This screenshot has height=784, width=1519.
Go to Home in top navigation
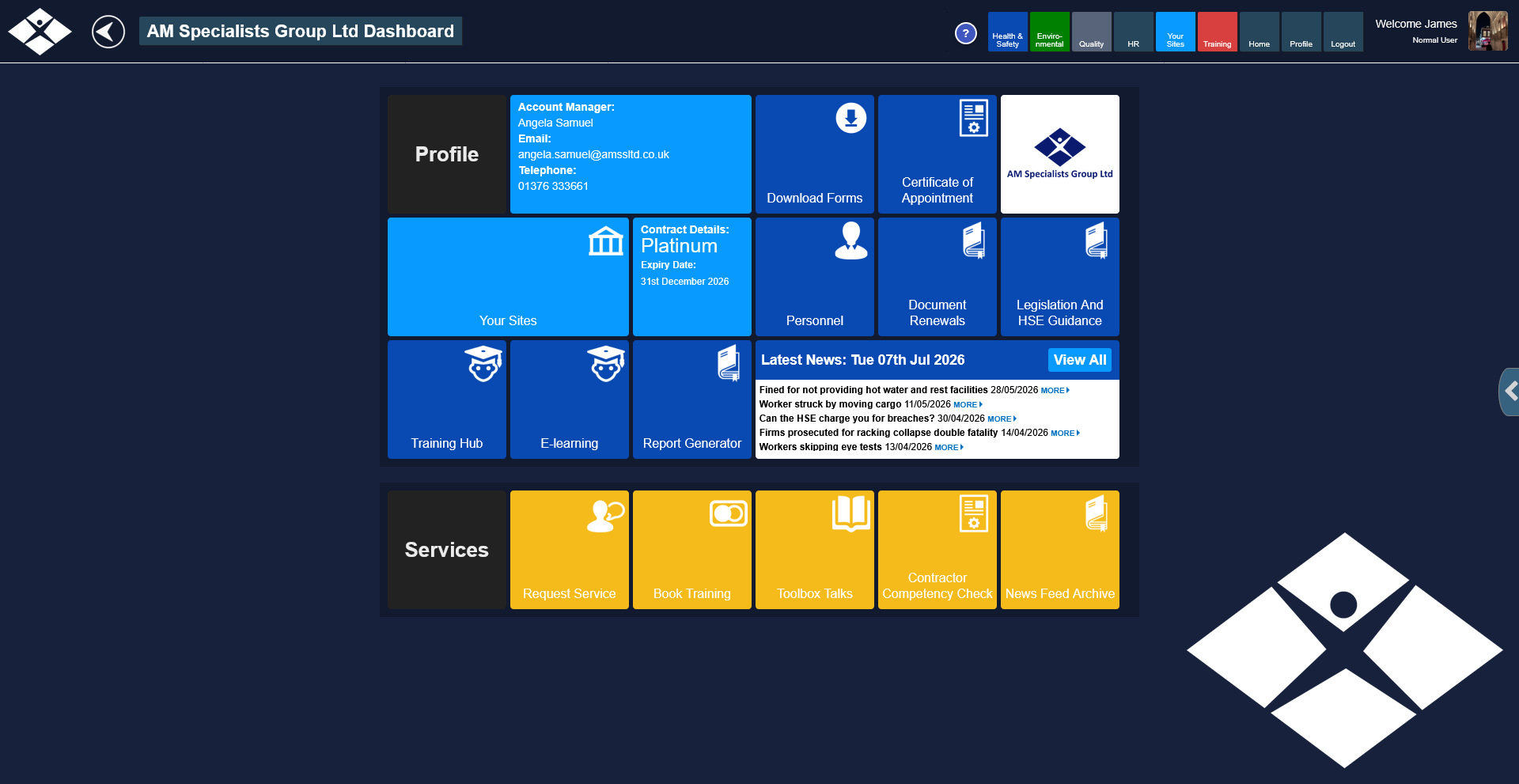(1260, 32)
